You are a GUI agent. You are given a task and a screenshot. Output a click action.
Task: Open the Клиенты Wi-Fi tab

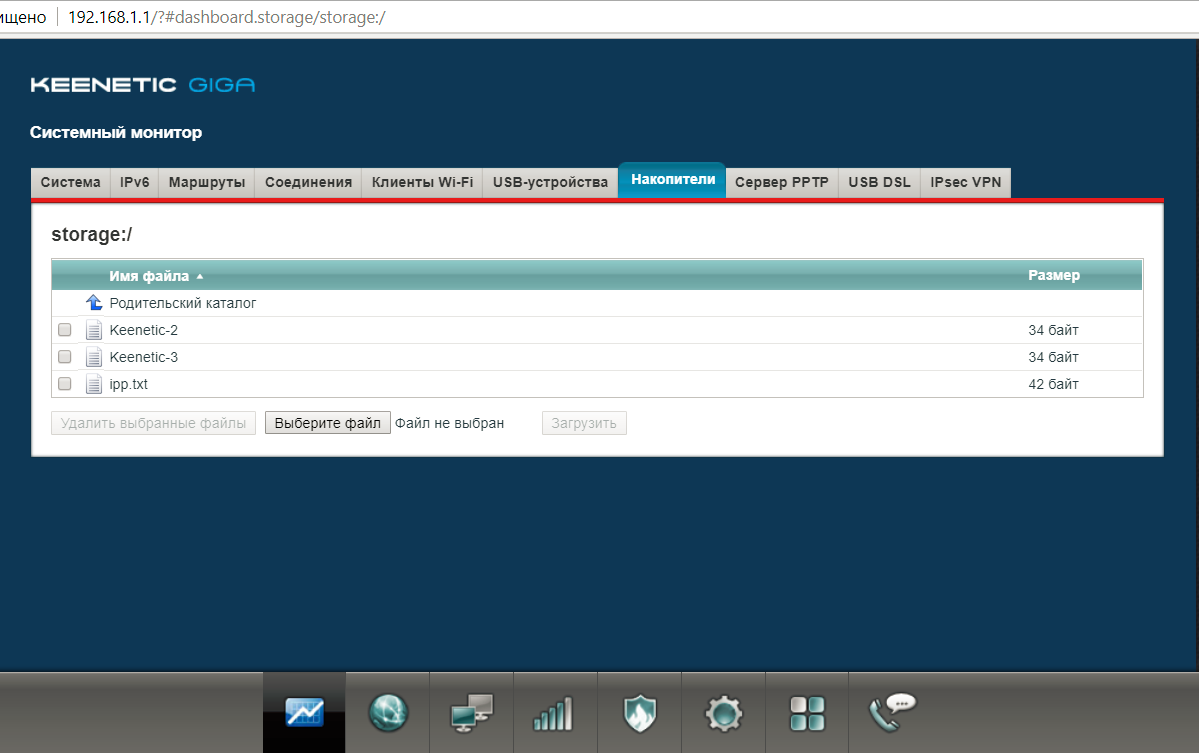422,183
